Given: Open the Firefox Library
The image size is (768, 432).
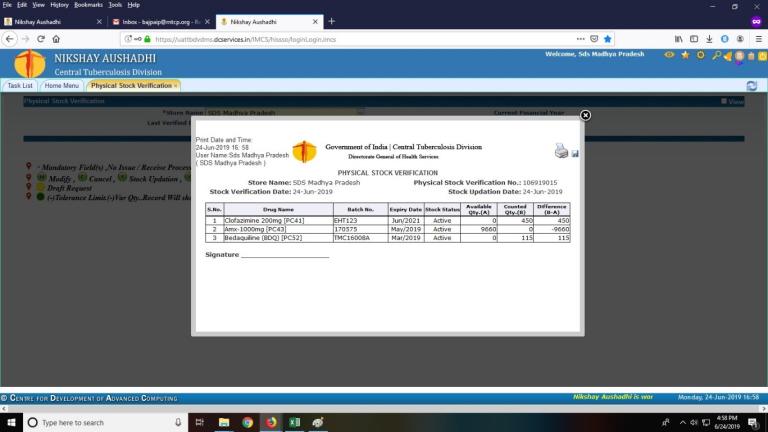Looking at the screenshot, I should [x=678, y=39].
